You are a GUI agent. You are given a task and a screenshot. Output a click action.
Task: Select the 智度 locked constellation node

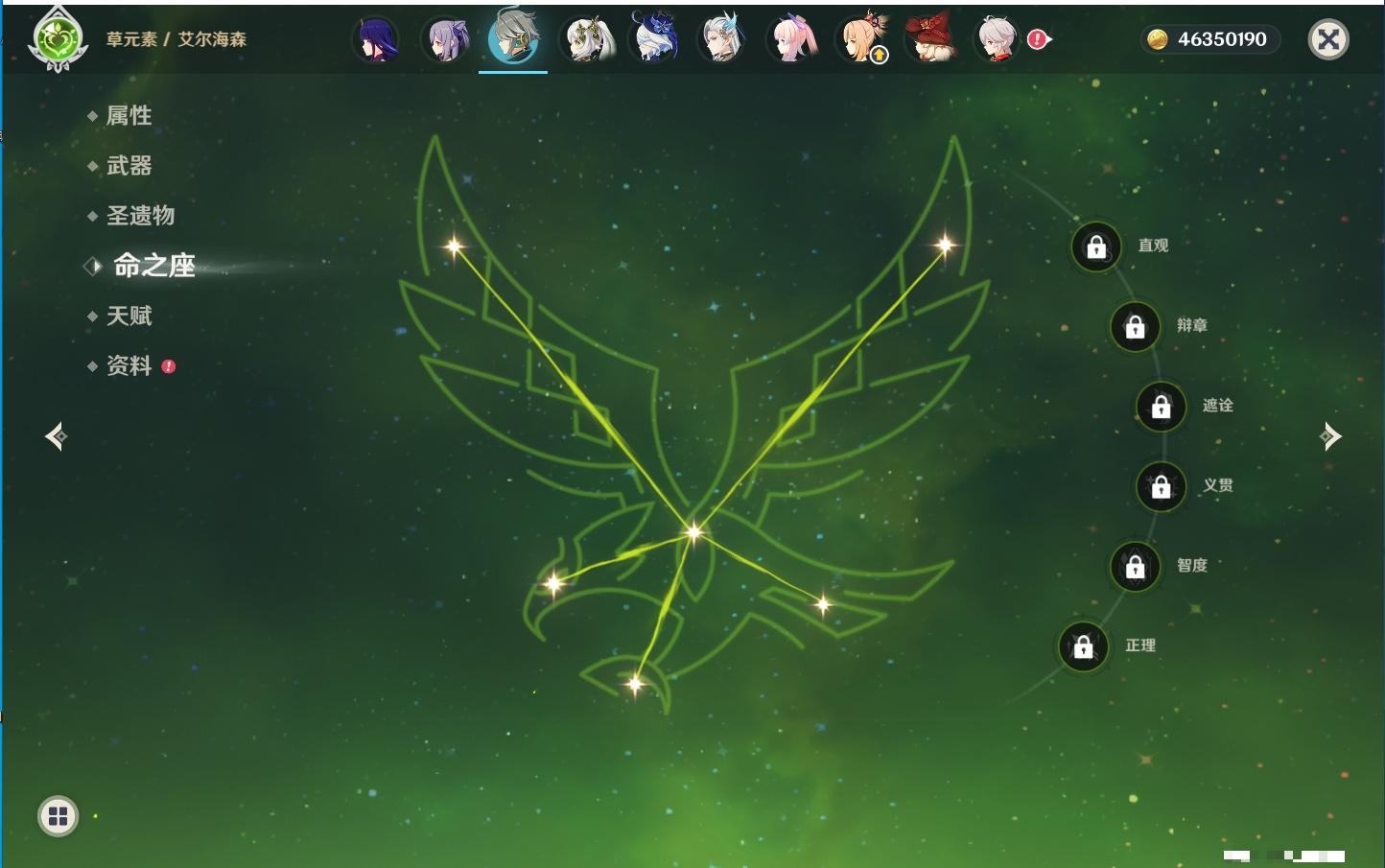1135,567
